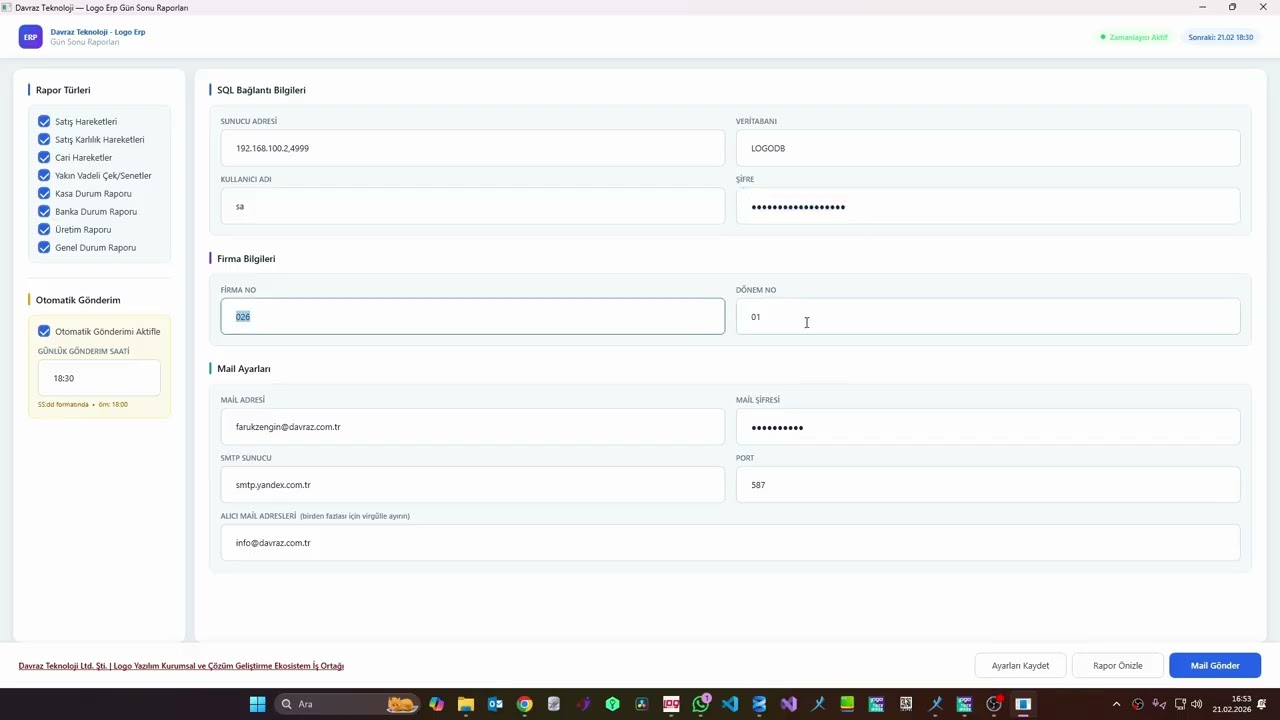Launch Outlook from the taskbar
This screenshot has width=1280, height=720.
click(x=495, y=704)
